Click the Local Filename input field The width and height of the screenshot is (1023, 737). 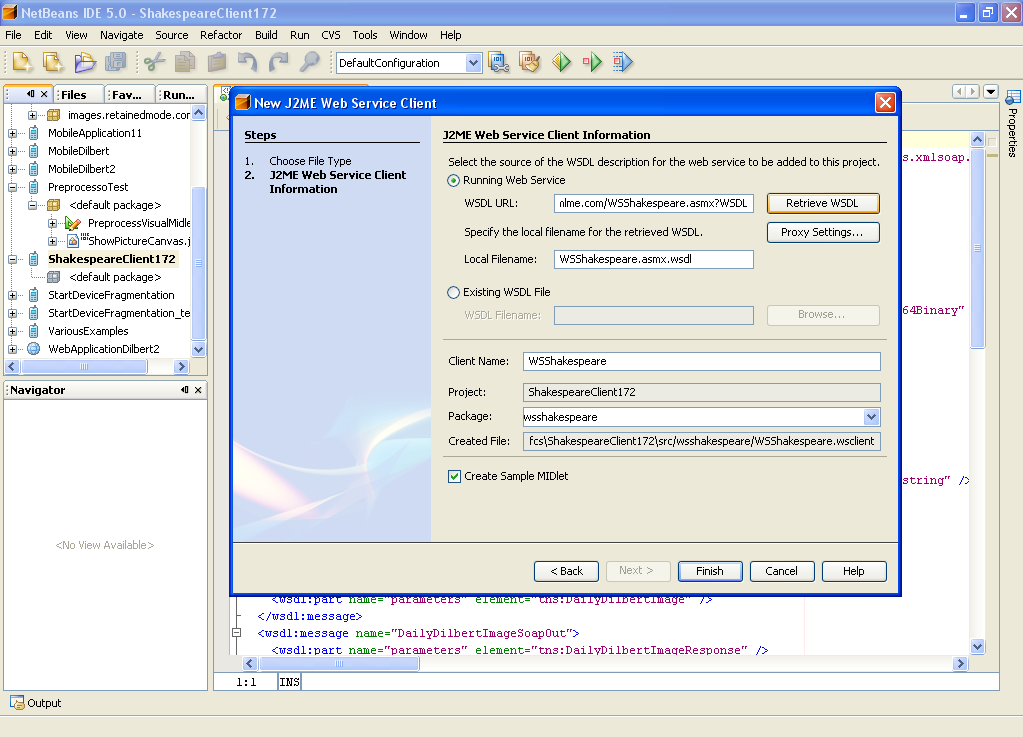[x=654, y=260]
